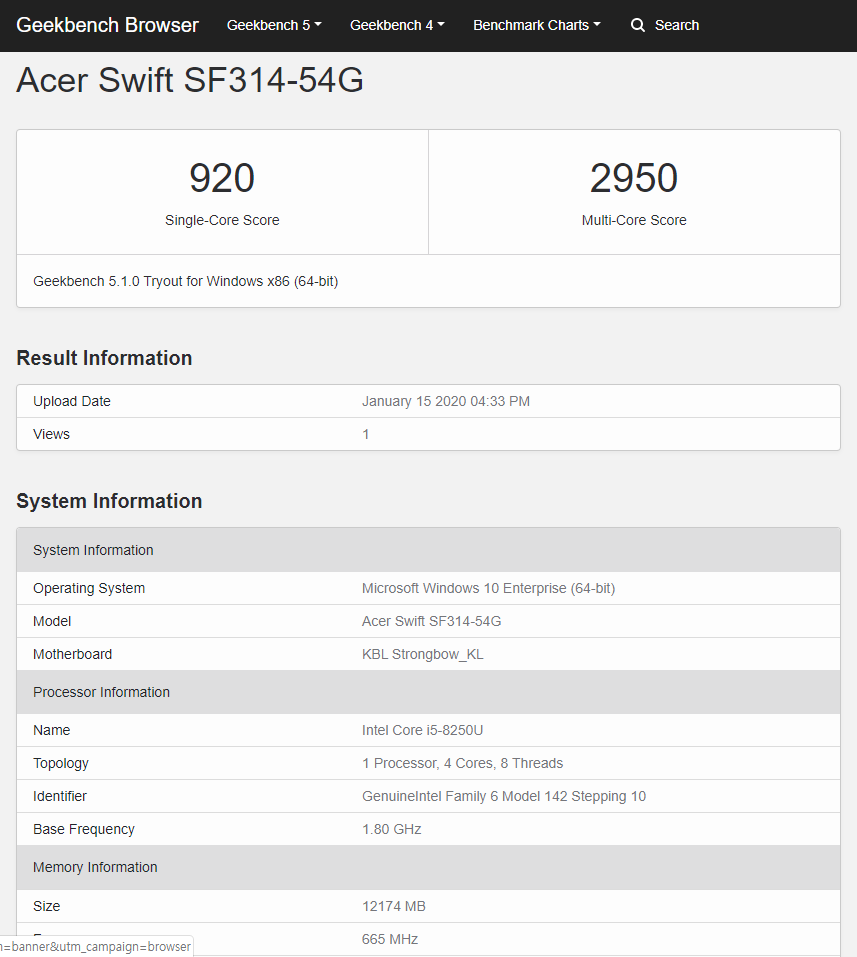857x957 pixels.
Task: Open the Geekbench 5 dropdown menu
Action: pyautogui.click(x=274, y=25)
